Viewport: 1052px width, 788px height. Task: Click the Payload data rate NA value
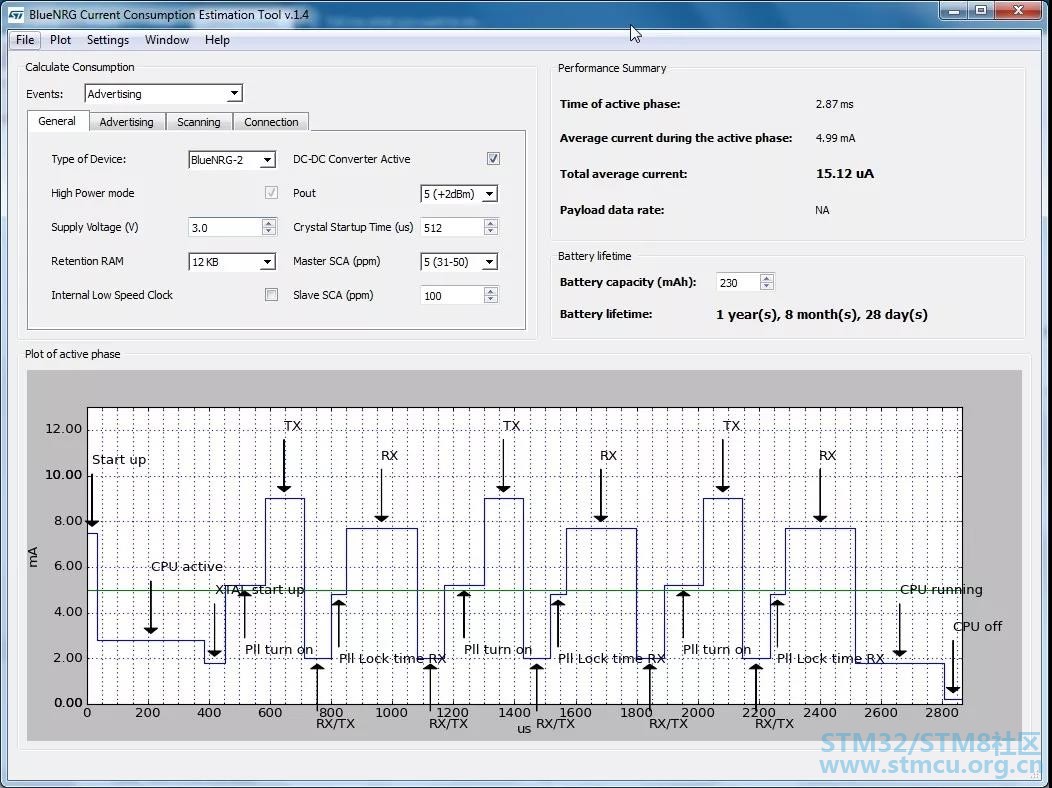pos(822,210)
